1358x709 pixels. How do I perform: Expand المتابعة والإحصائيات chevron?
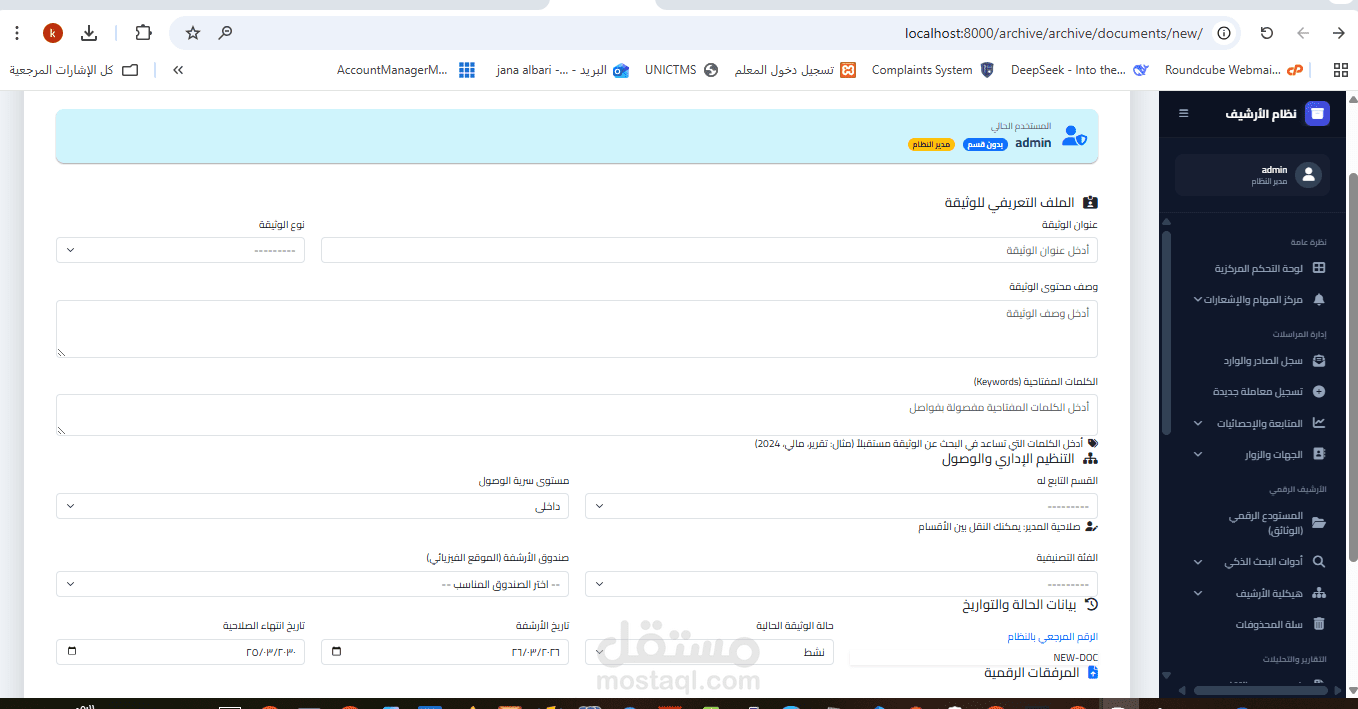click(1198, 423)
